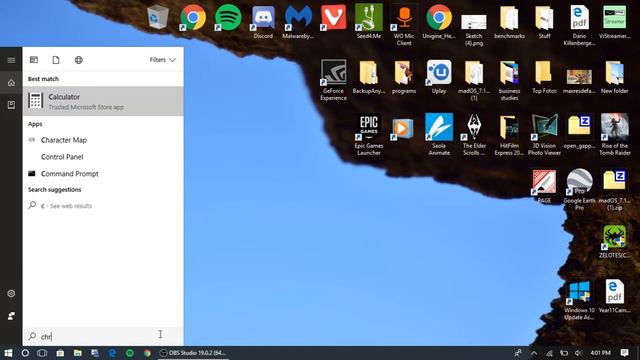640x360 pixels.
Task: Open Control Panel from search results
Action: [x=103, y=157]
